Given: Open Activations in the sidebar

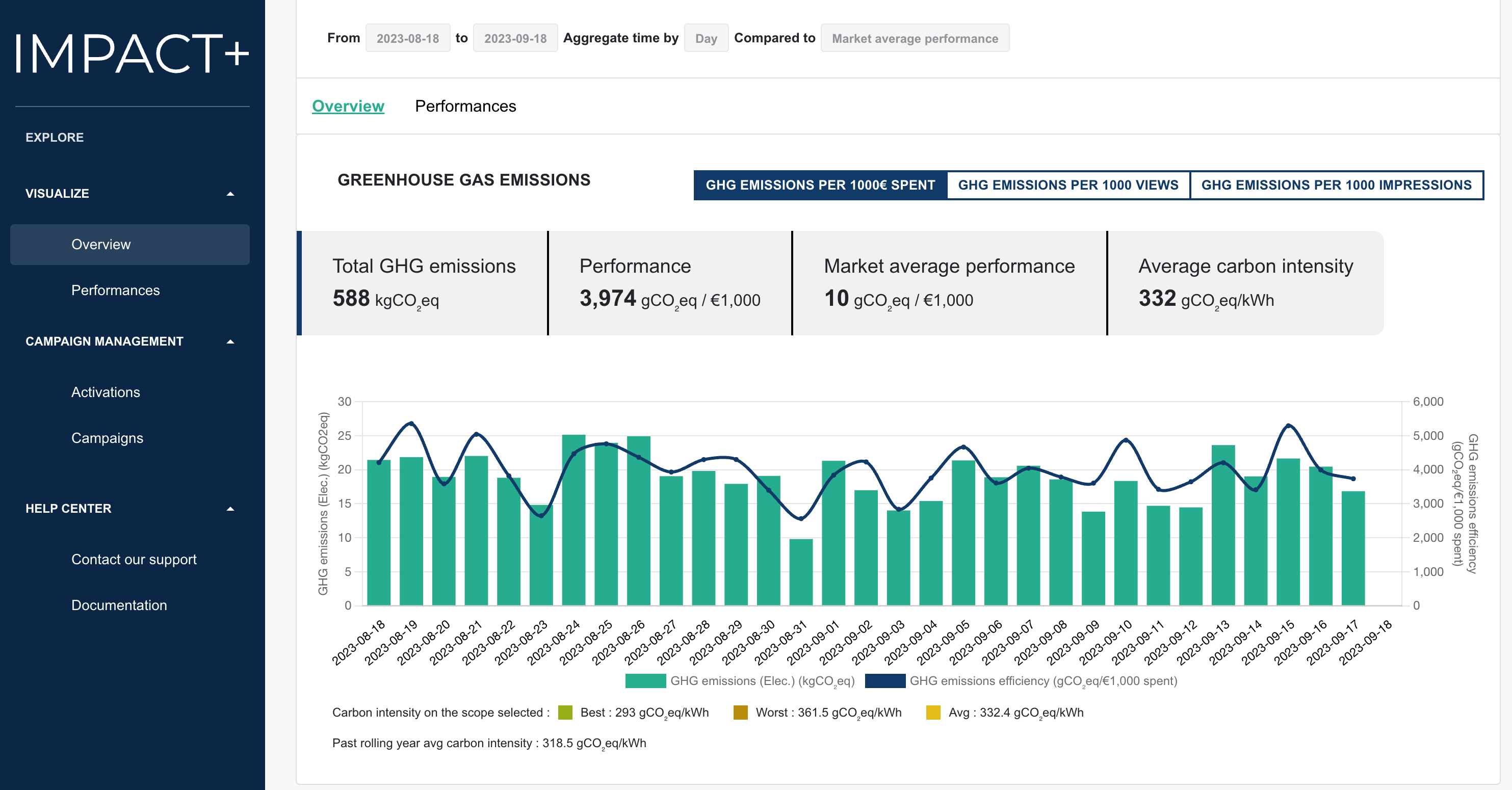Looking at the screenshot, I should pos(106,392).
